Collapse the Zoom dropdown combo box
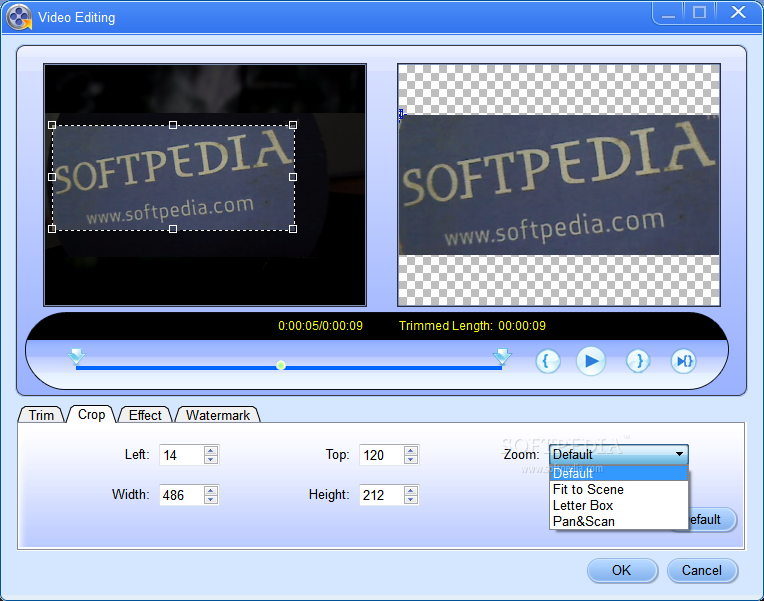764x601 pixels. 619,454
